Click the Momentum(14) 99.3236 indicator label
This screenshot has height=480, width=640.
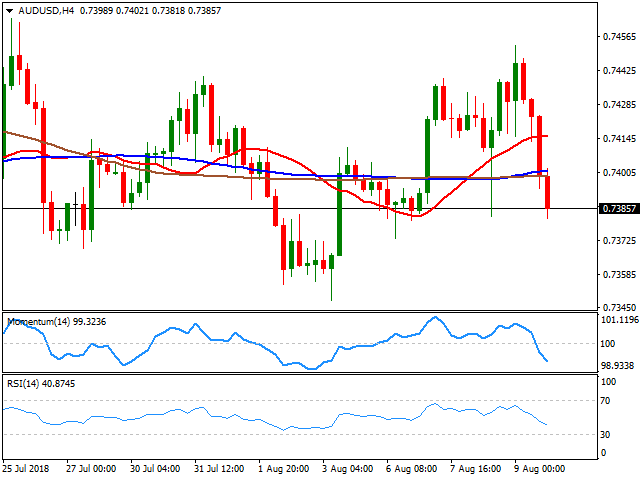[x=57, y=322]
